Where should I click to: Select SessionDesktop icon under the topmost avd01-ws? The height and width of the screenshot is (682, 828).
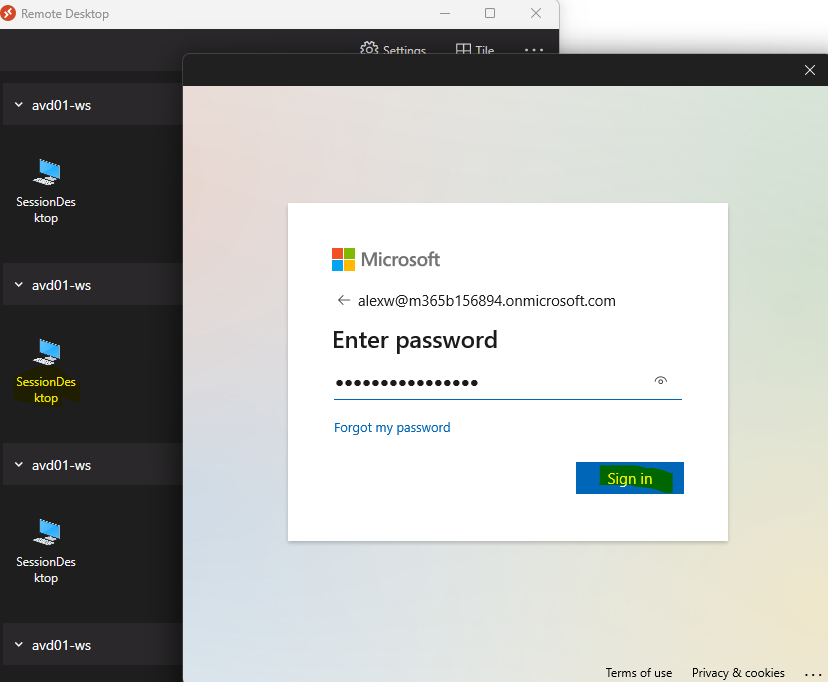pyautogui.click(x=47, y=172)
